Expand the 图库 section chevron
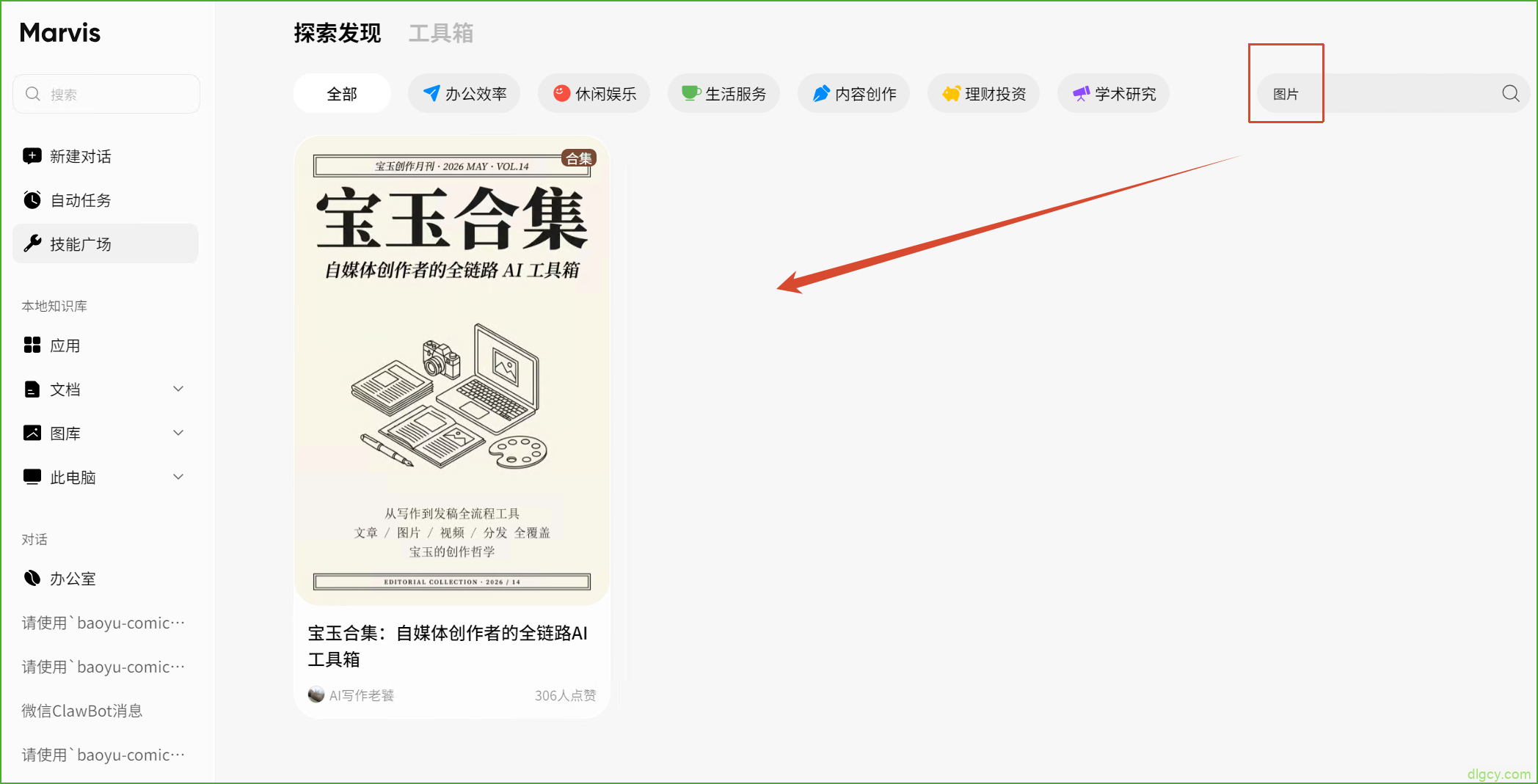Screen dimensions: 1538x784 pyautogui.click(x=178, y=433)
